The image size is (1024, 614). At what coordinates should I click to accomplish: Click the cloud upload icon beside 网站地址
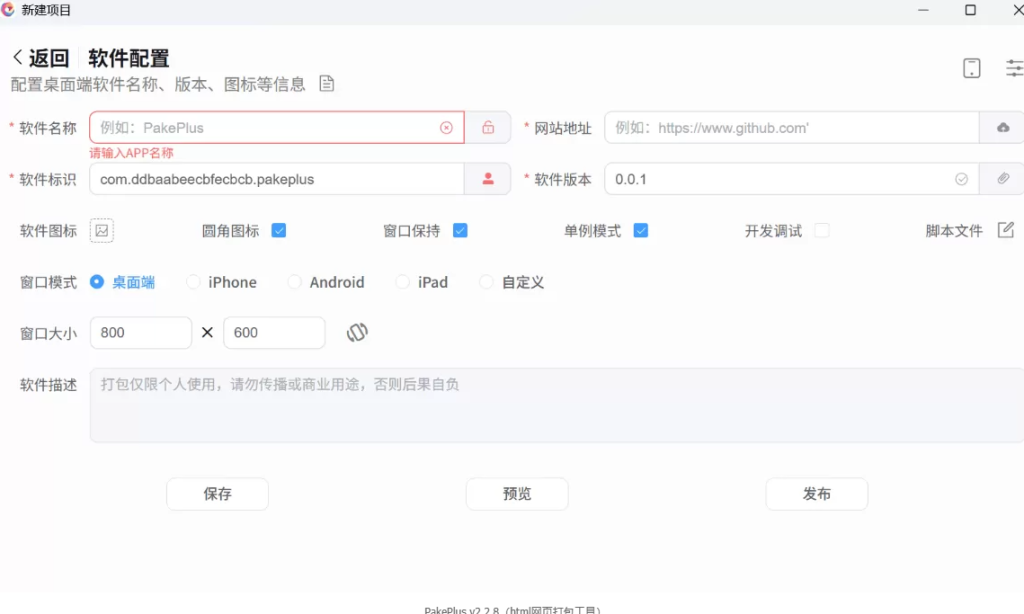point(1002,127)
